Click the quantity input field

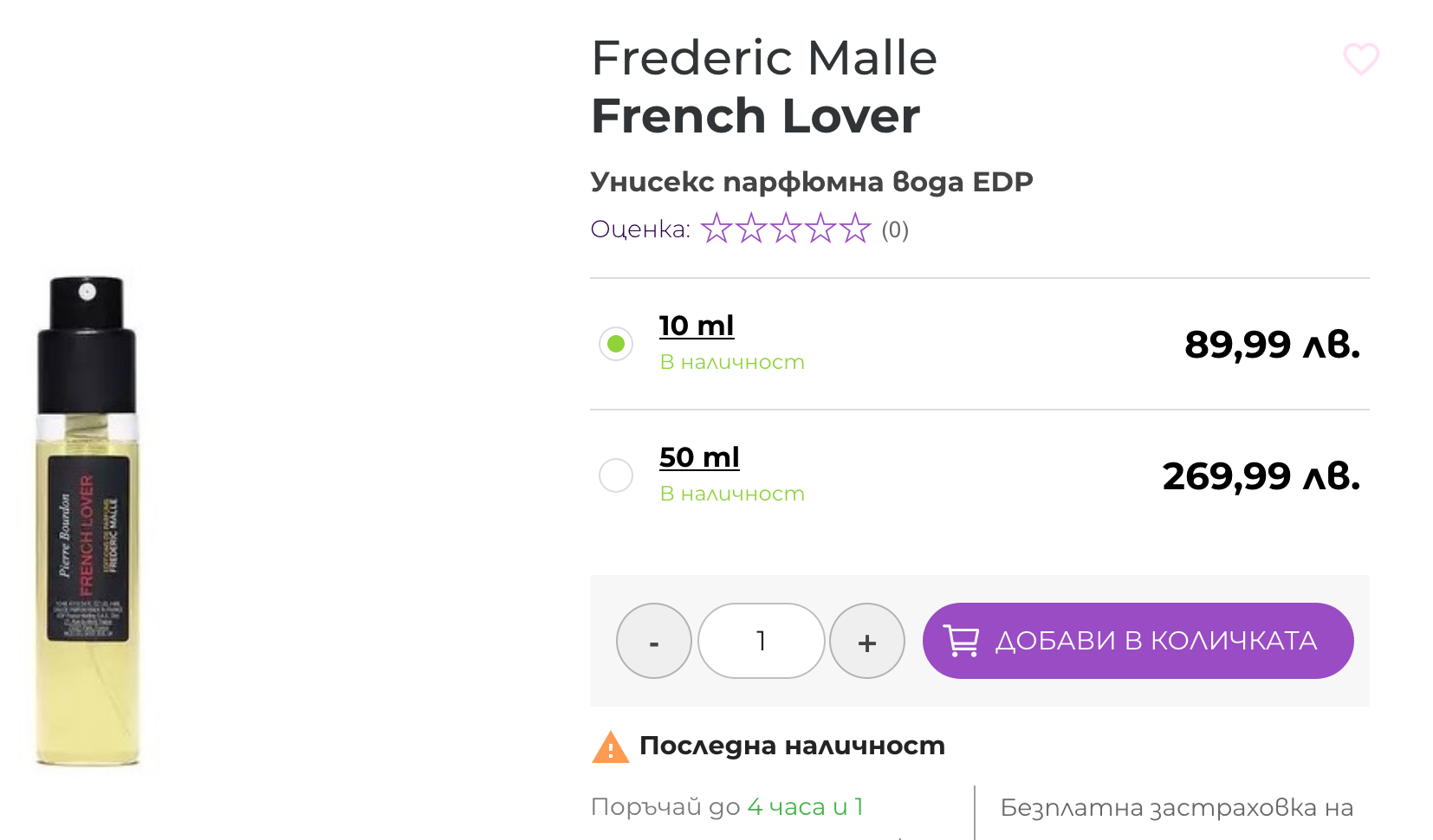[x=762, y=641]
